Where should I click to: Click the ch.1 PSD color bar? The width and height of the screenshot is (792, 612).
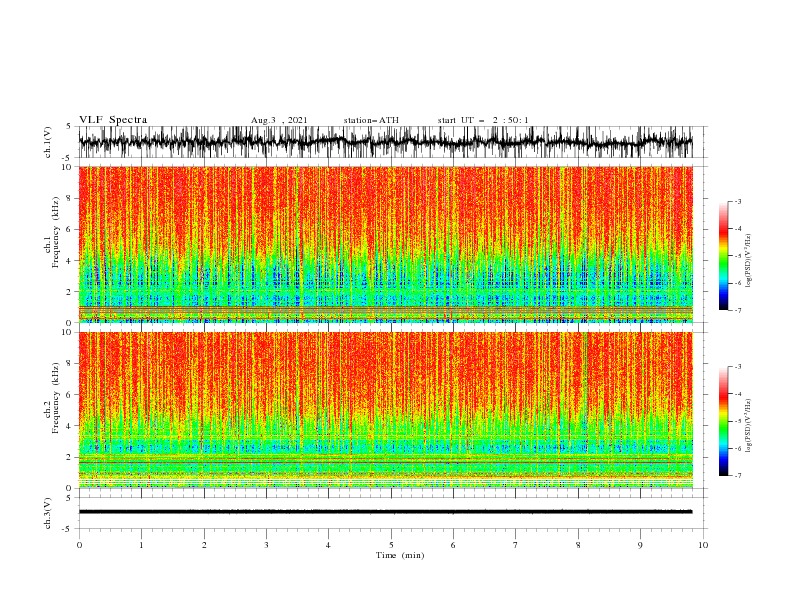[723, 256]
